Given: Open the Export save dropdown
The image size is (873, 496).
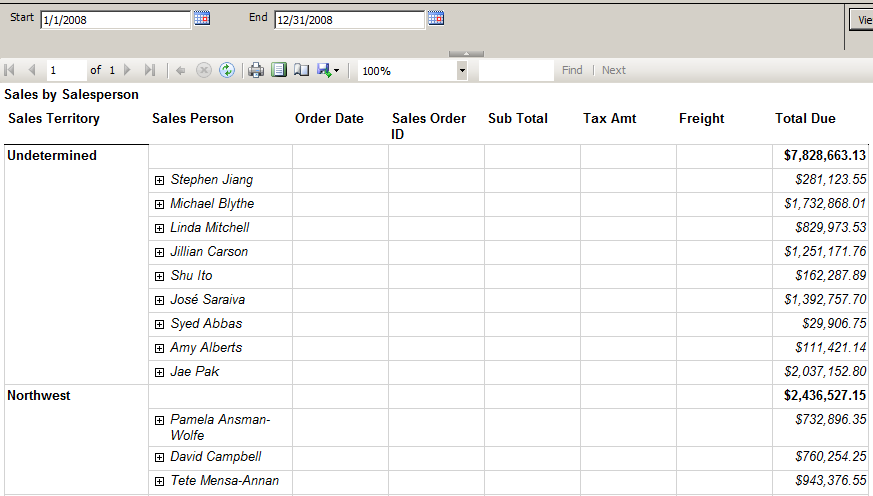Looking at the screenshot, I should coord(328,70).
